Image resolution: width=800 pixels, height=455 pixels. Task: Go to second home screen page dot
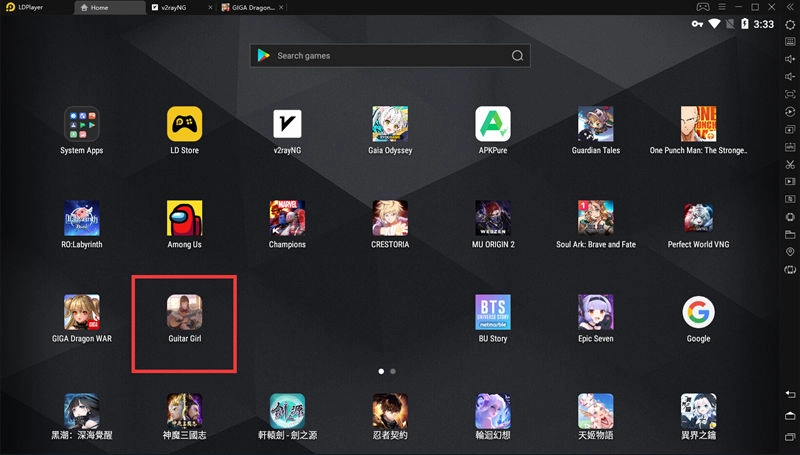393,371
